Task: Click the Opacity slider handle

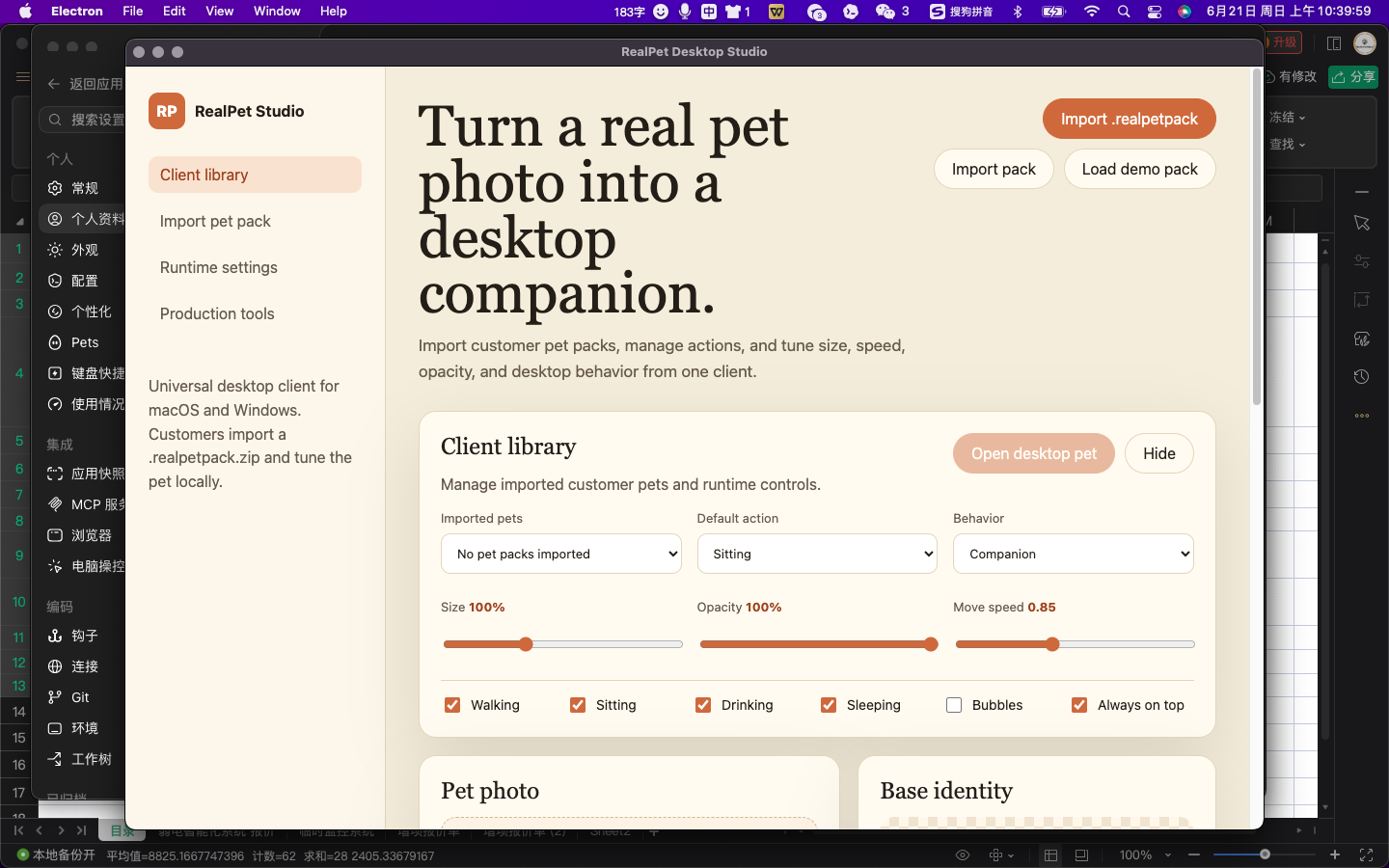Action: [931, 644]
